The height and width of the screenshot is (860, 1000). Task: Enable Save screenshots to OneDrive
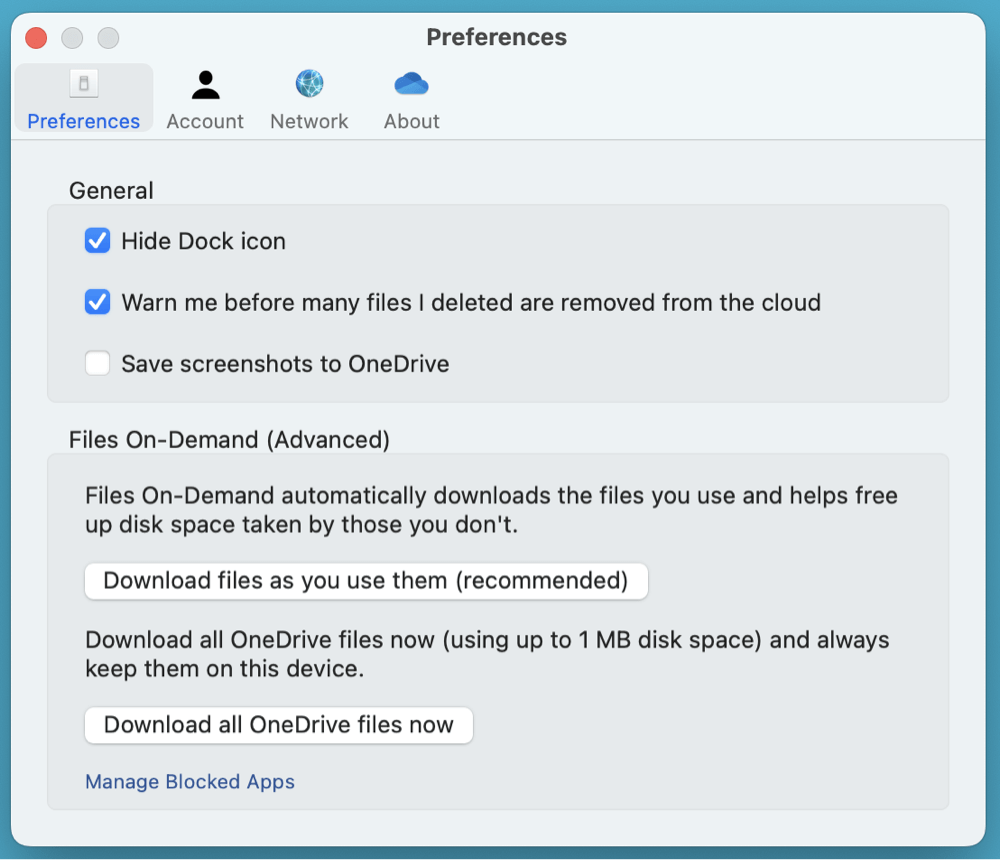pyautogui.click(x=97, y=363)
